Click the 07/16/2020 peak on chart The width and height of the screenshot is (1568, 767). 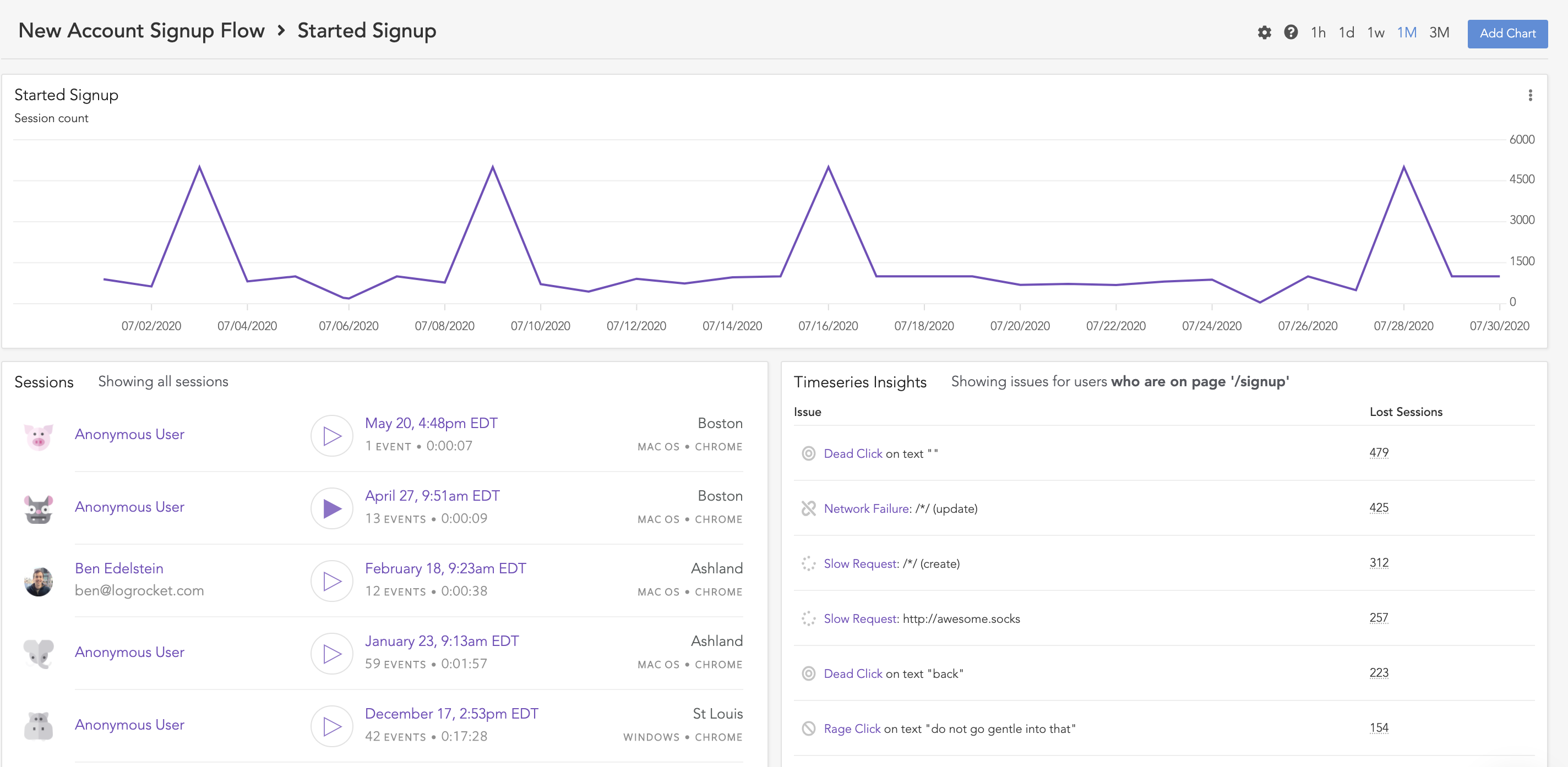(x=828, y=167)
